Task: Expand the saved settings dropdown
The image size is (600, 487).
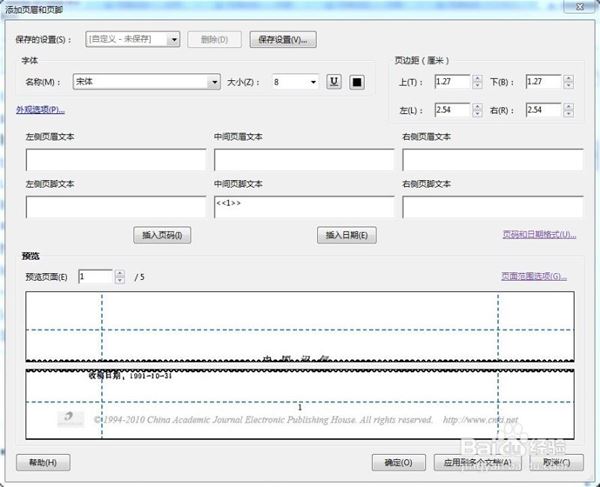Action: coord(173,40)
